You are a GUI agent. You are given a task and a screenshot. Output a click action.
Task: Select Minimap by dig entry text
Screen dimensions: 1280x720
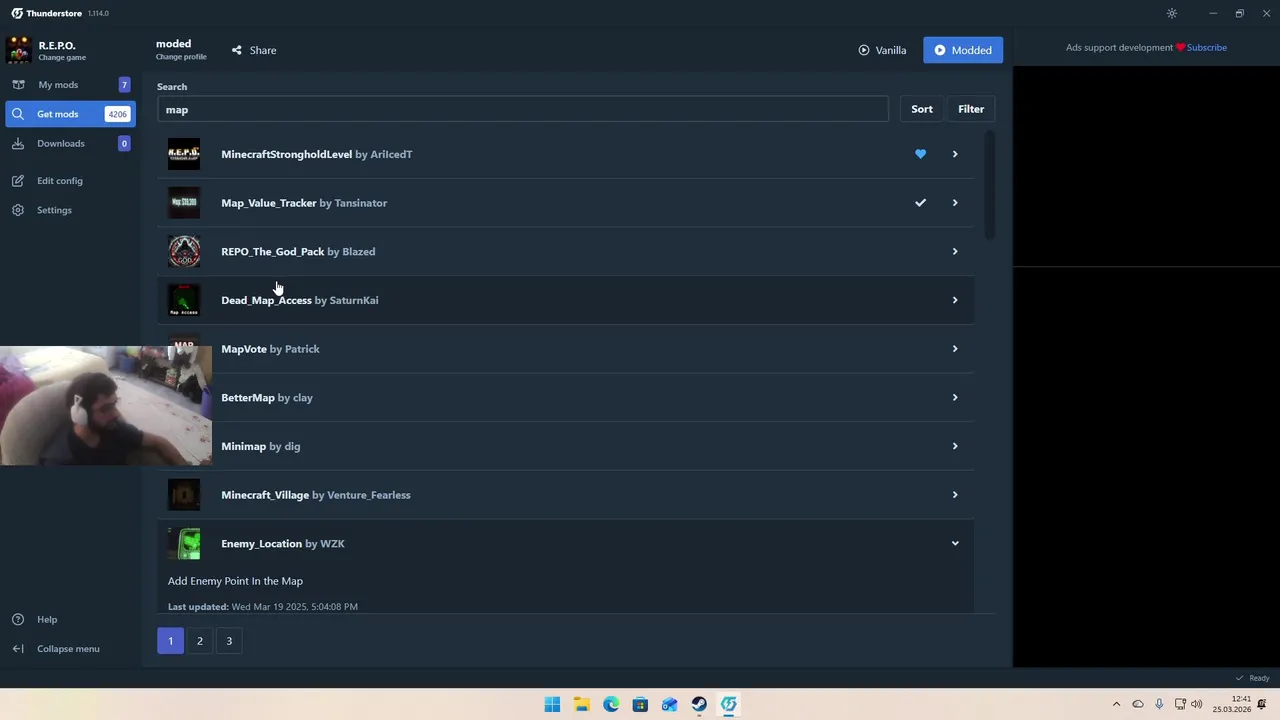pos(260,446)
